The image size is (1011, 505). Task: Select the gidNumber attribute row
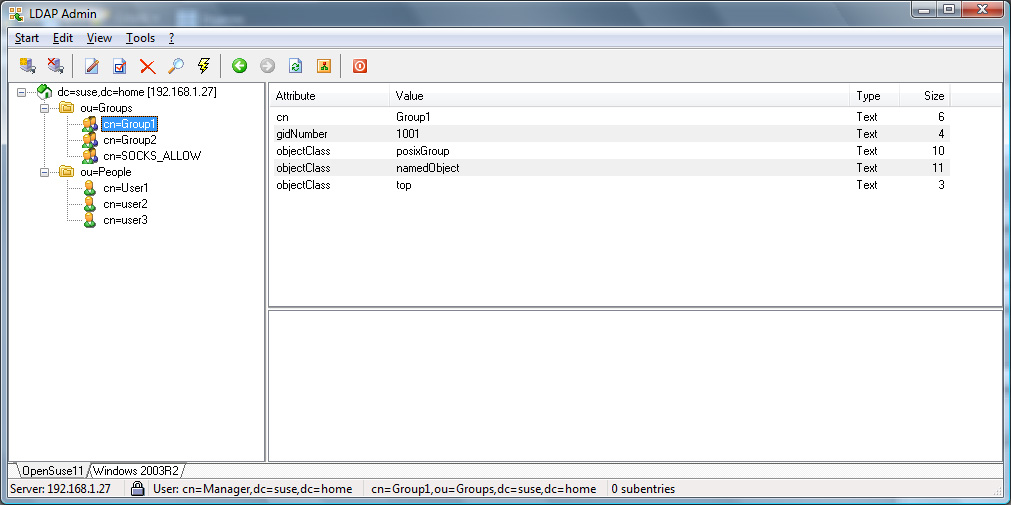[609, 134]
